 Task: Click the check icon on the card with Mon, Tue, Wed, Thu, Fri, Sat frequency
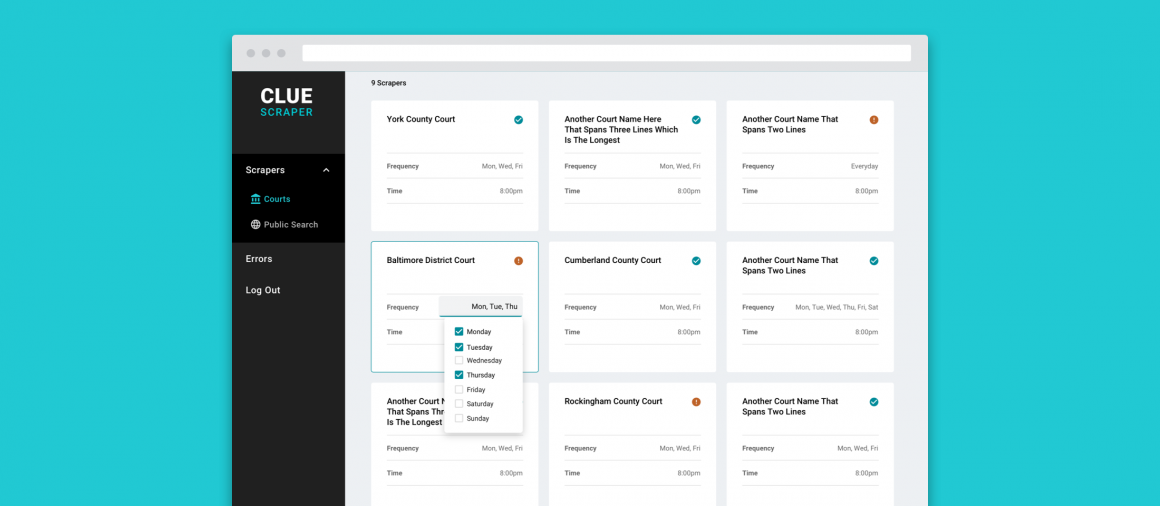tap(874, 260)
